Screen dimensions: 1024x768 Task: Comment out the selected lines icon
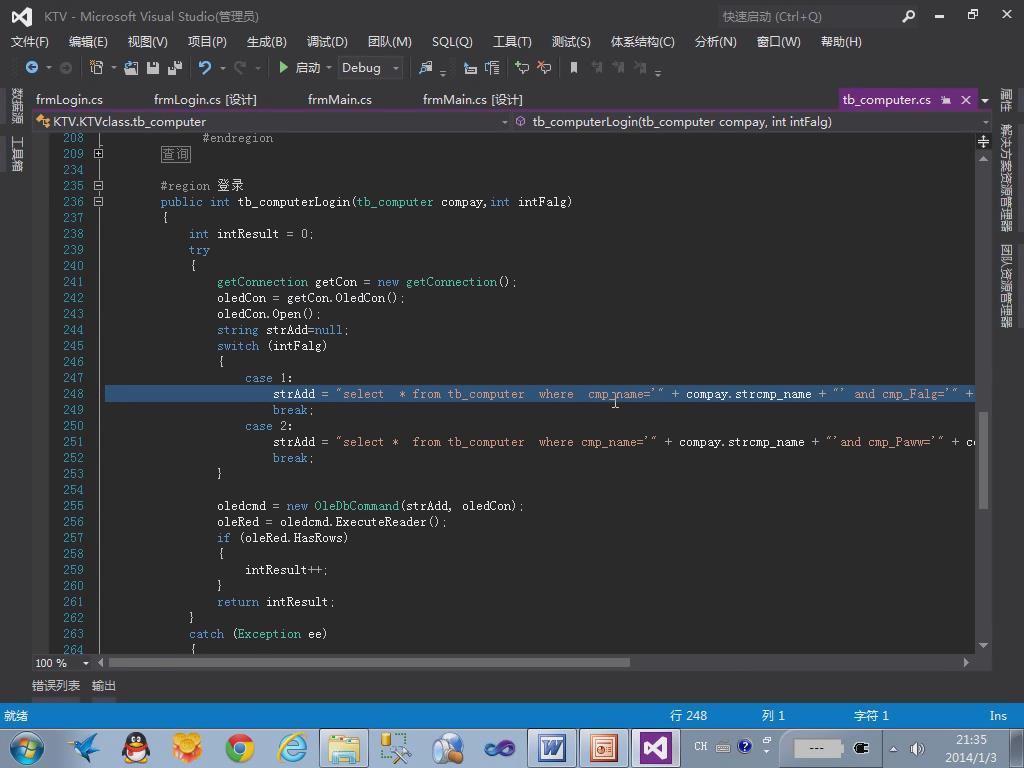tap(522, 67)
